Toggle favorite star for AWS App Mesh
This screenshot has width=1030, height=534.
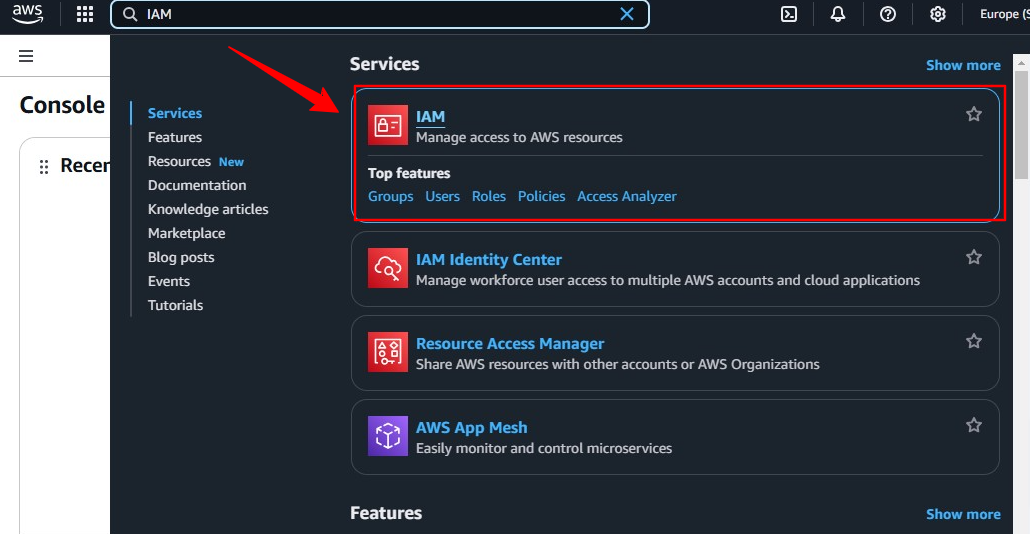click(x=973, y=425)
